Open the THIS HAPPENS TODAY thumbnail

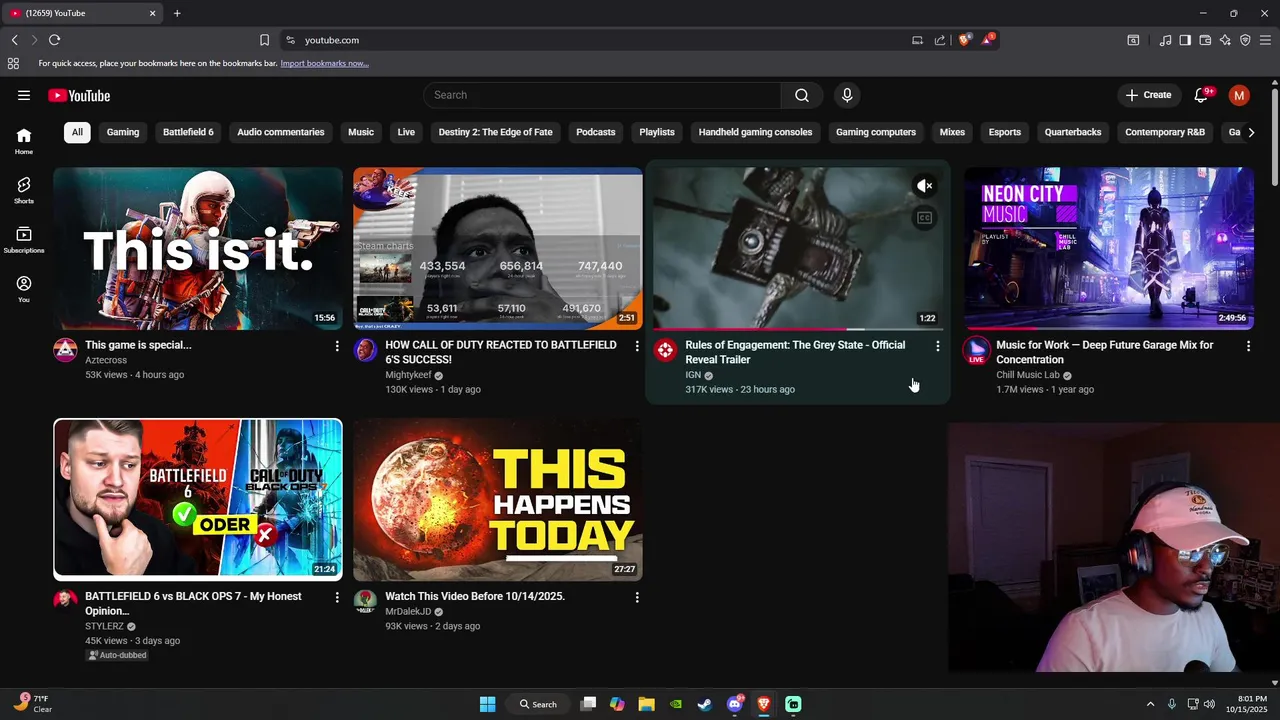(498, 499)
